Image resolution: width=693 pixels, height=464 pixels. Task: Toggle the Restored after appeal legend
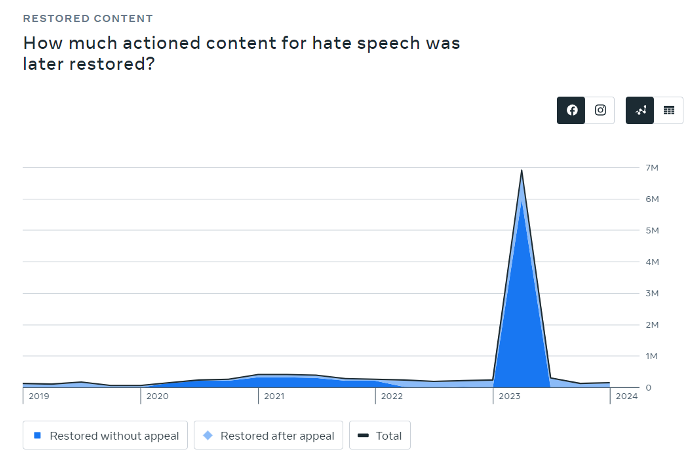pyautogui.click(x=268, y=436)
